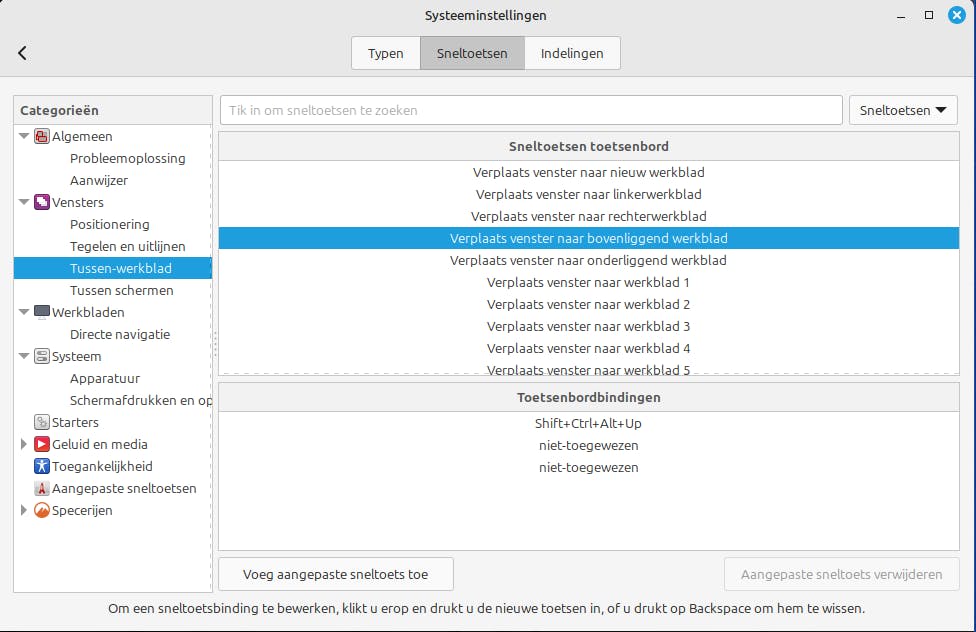Collapse the Algemeen category
Viewport: 976px width, 632px height.
24,136
